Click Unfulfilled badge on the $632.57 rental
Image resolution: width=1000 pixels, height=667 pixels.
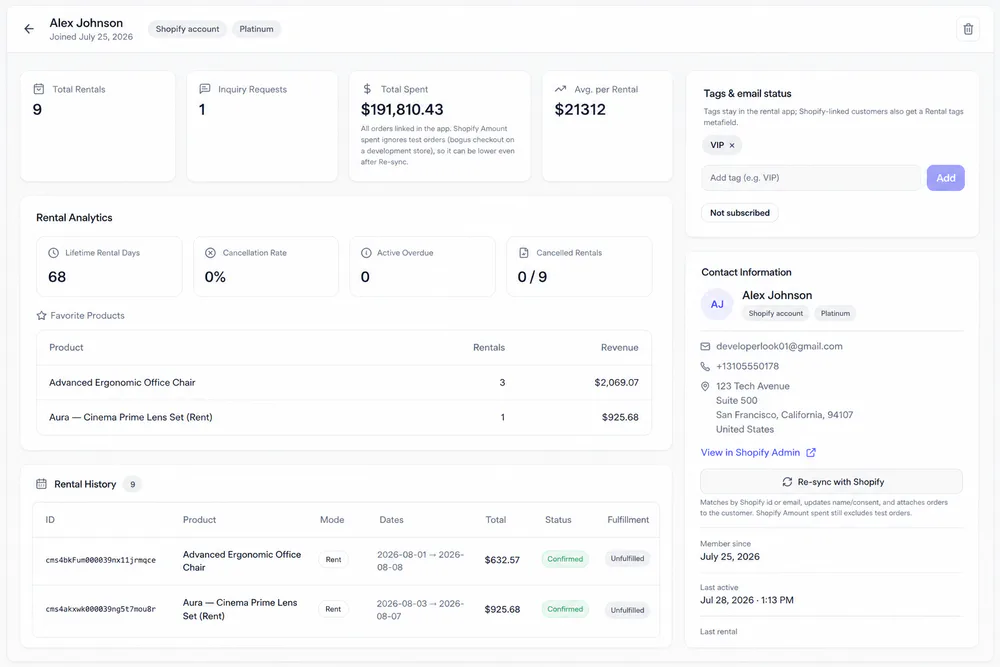pos(628,559)
